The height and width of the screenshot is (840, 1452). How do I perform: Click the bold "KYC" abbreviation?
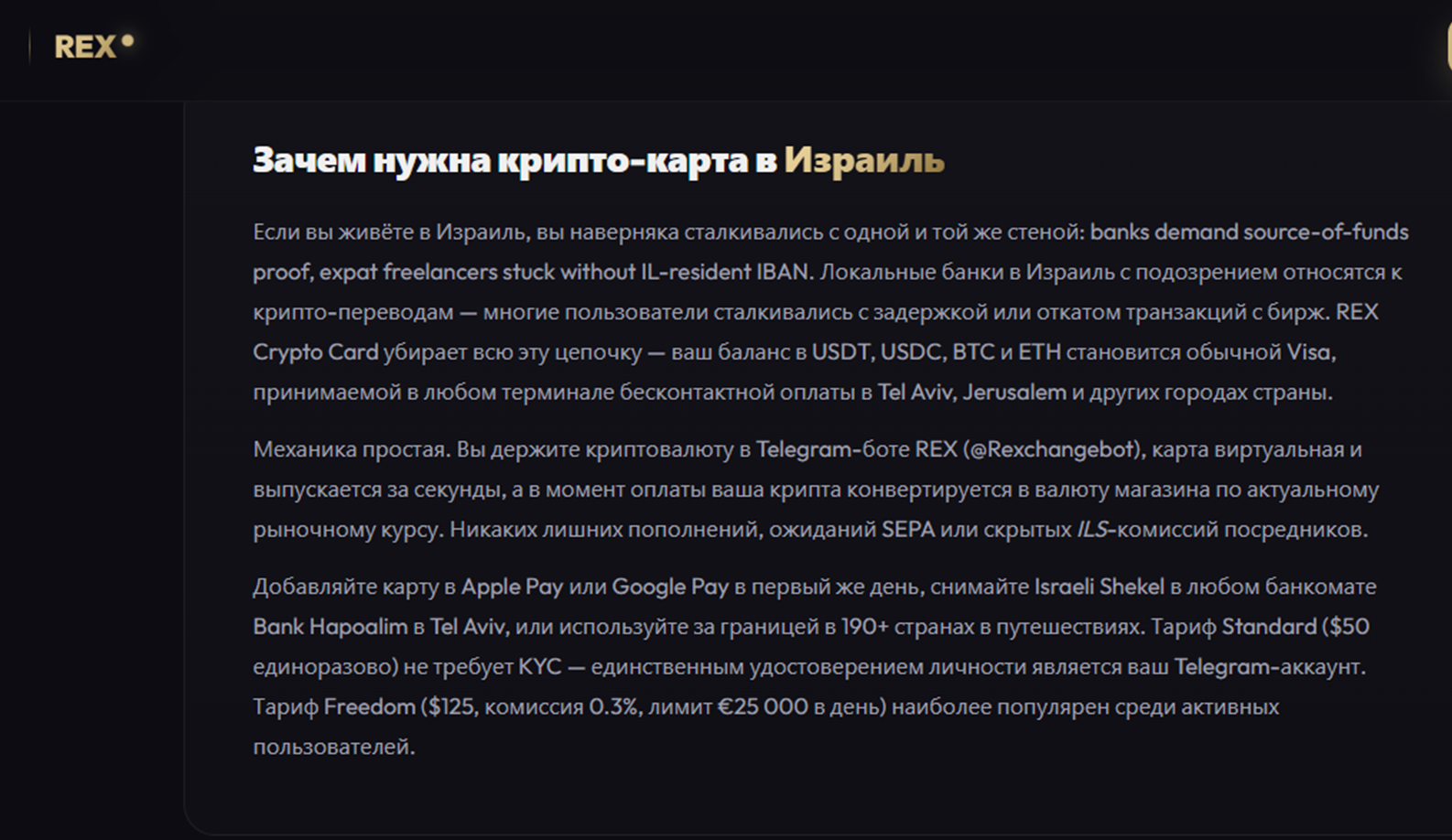pos(539,667)
